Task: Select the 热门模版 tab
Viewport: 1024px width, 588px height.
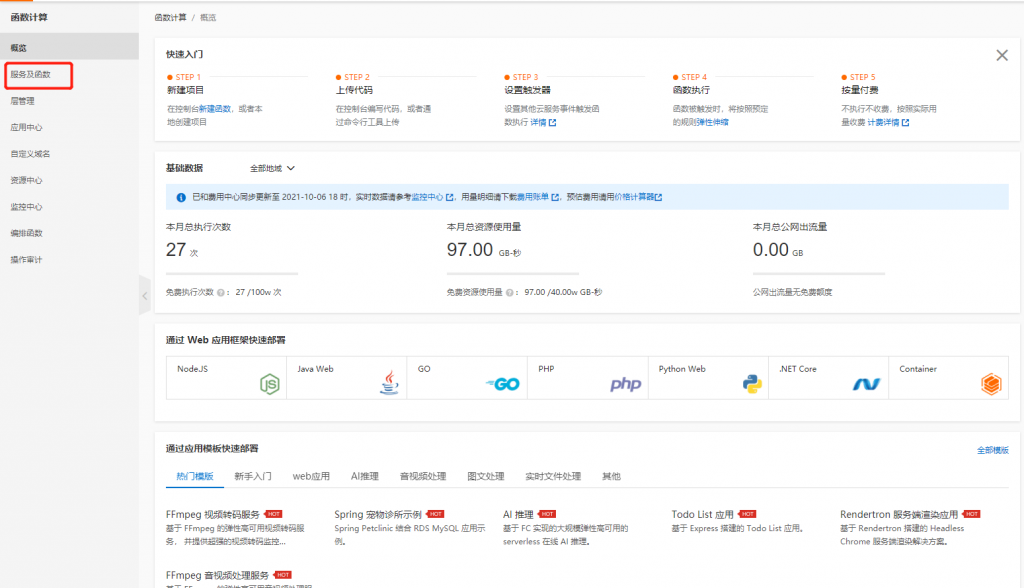Action: [195, 476]
